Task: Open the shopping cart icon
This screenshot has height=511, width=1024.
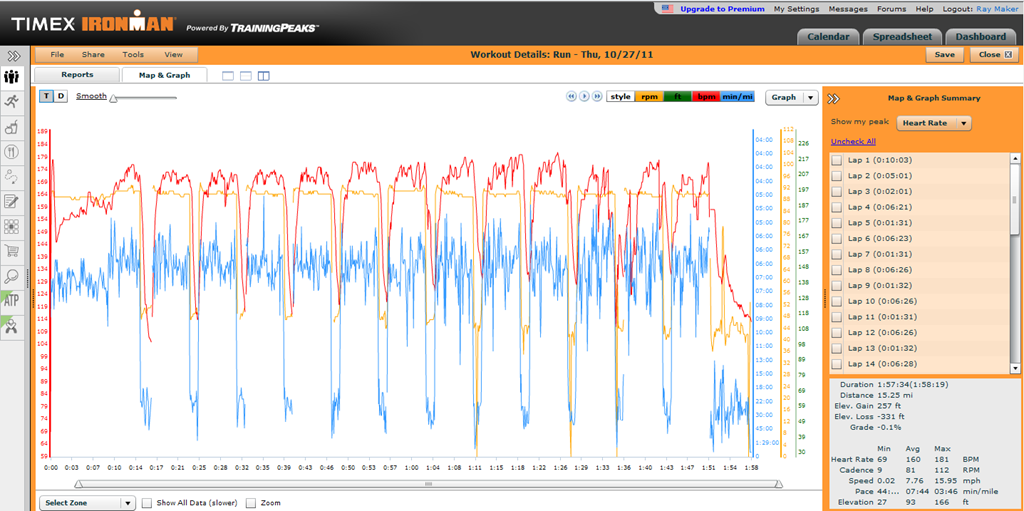Action: coord(11,251)
